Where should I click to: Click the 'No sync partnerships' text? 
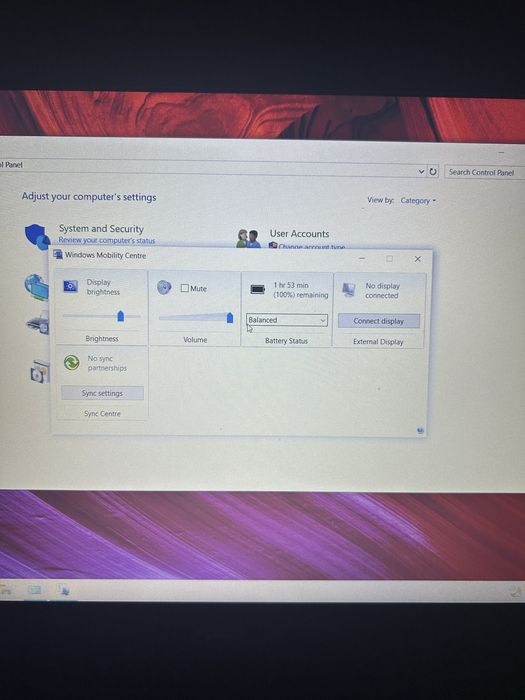[x=107, y=363]
